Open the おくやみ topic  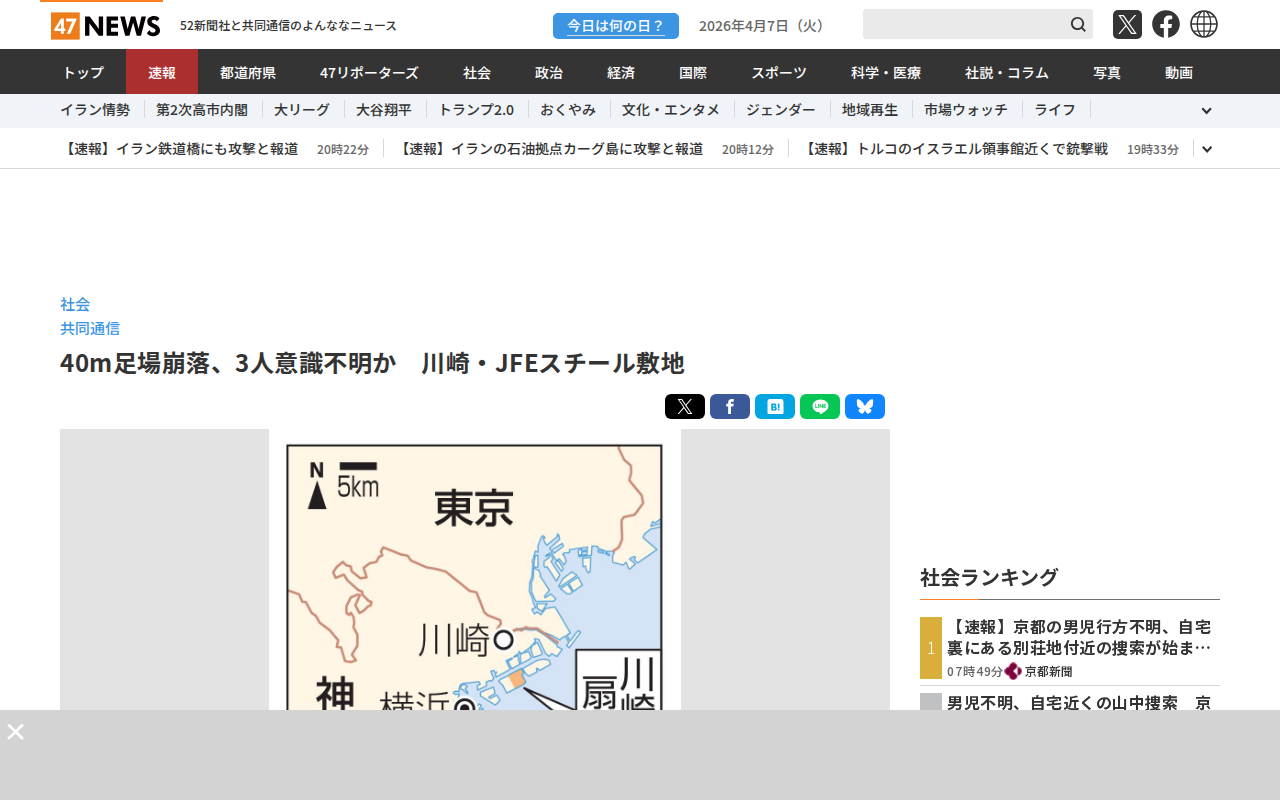[568, 110]
